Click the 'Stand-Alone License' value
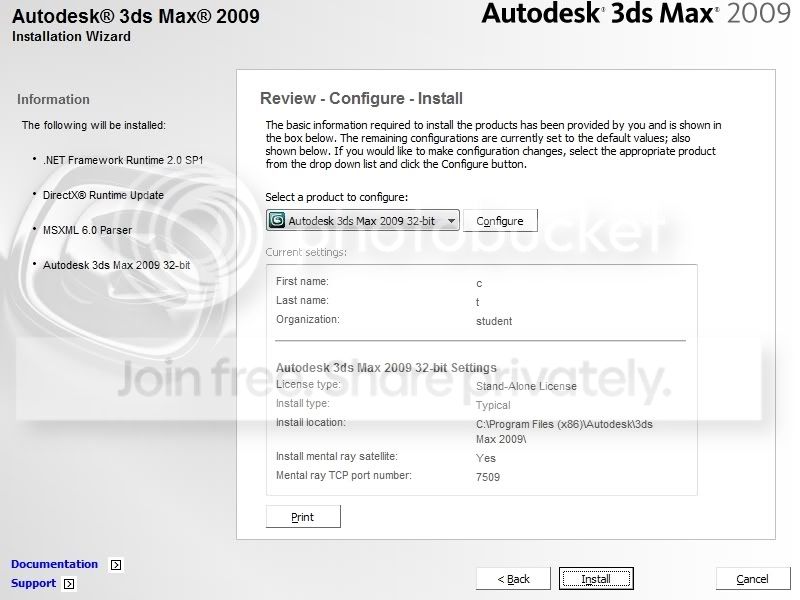Image resolution: width=800 pixels, height=600 pixels. (x=526, y=386)
